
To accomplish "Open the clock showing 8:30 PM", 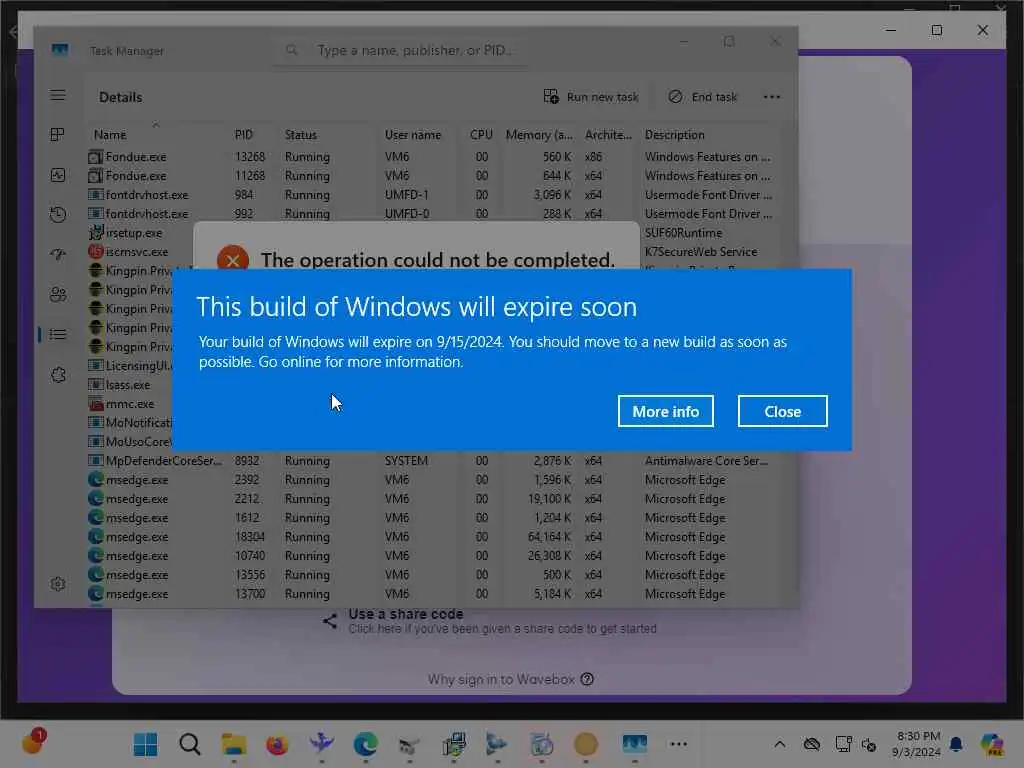I will click(x=917, y=744).
